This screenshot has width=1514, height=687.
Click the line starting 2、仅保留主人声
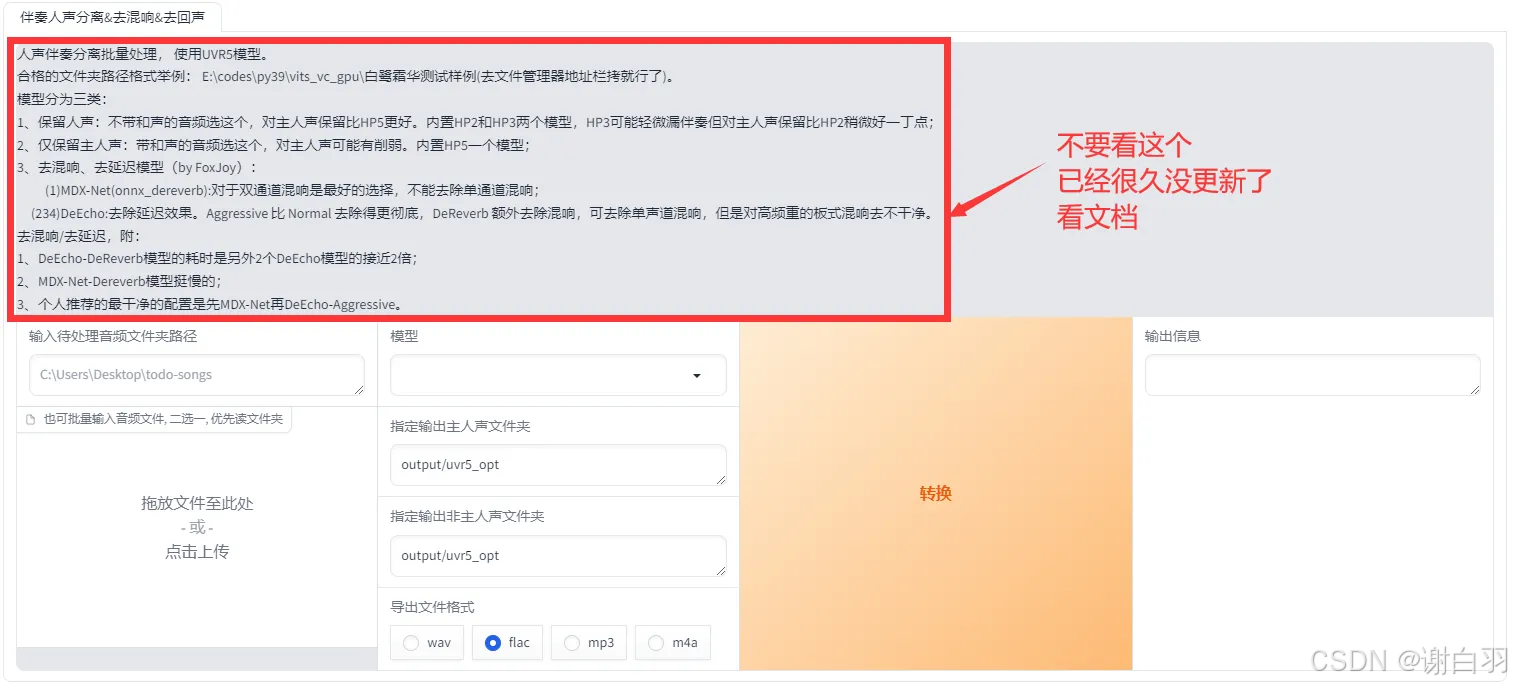[274, 145]
